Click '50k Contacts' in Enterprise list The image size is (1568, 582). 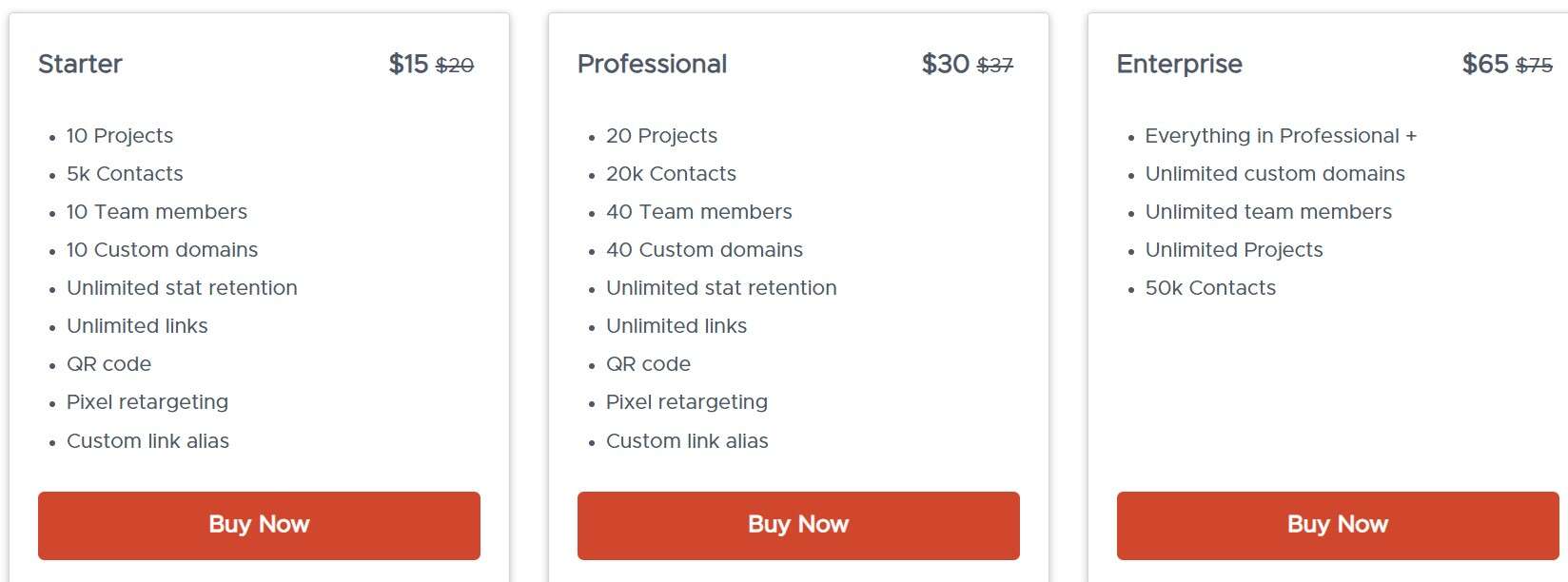[1210, 288]
